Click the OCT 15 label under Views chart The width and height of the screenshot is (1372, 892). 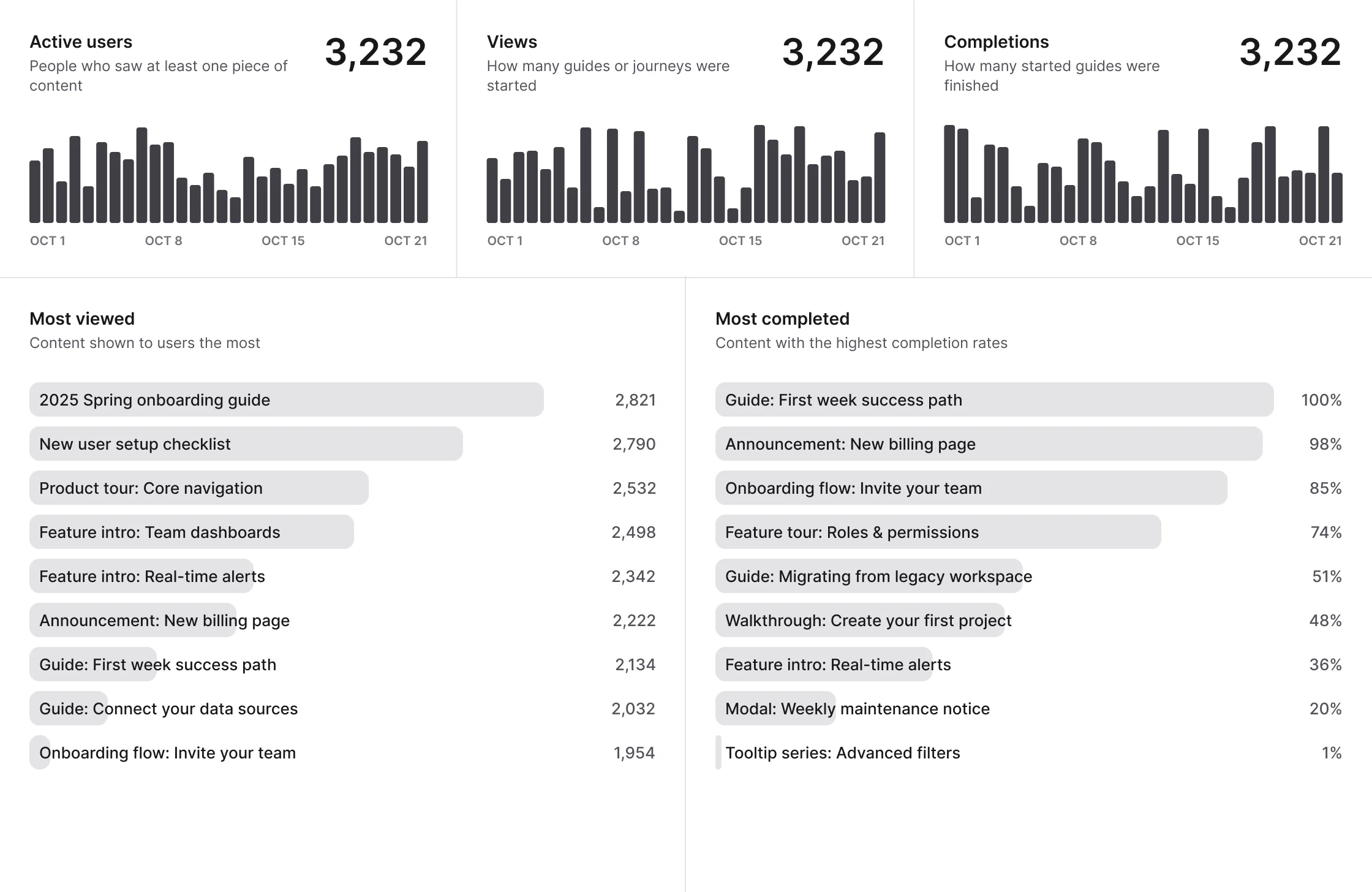740,241
